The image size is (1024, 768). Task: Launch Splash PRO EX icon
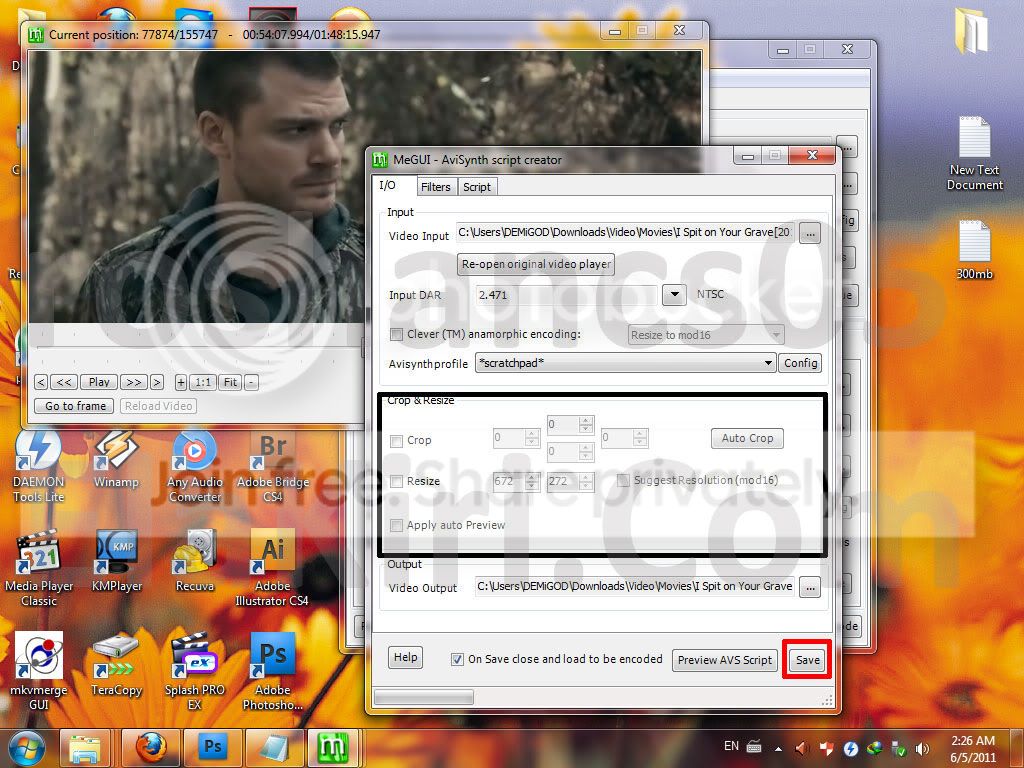click(x=195, y=671)
